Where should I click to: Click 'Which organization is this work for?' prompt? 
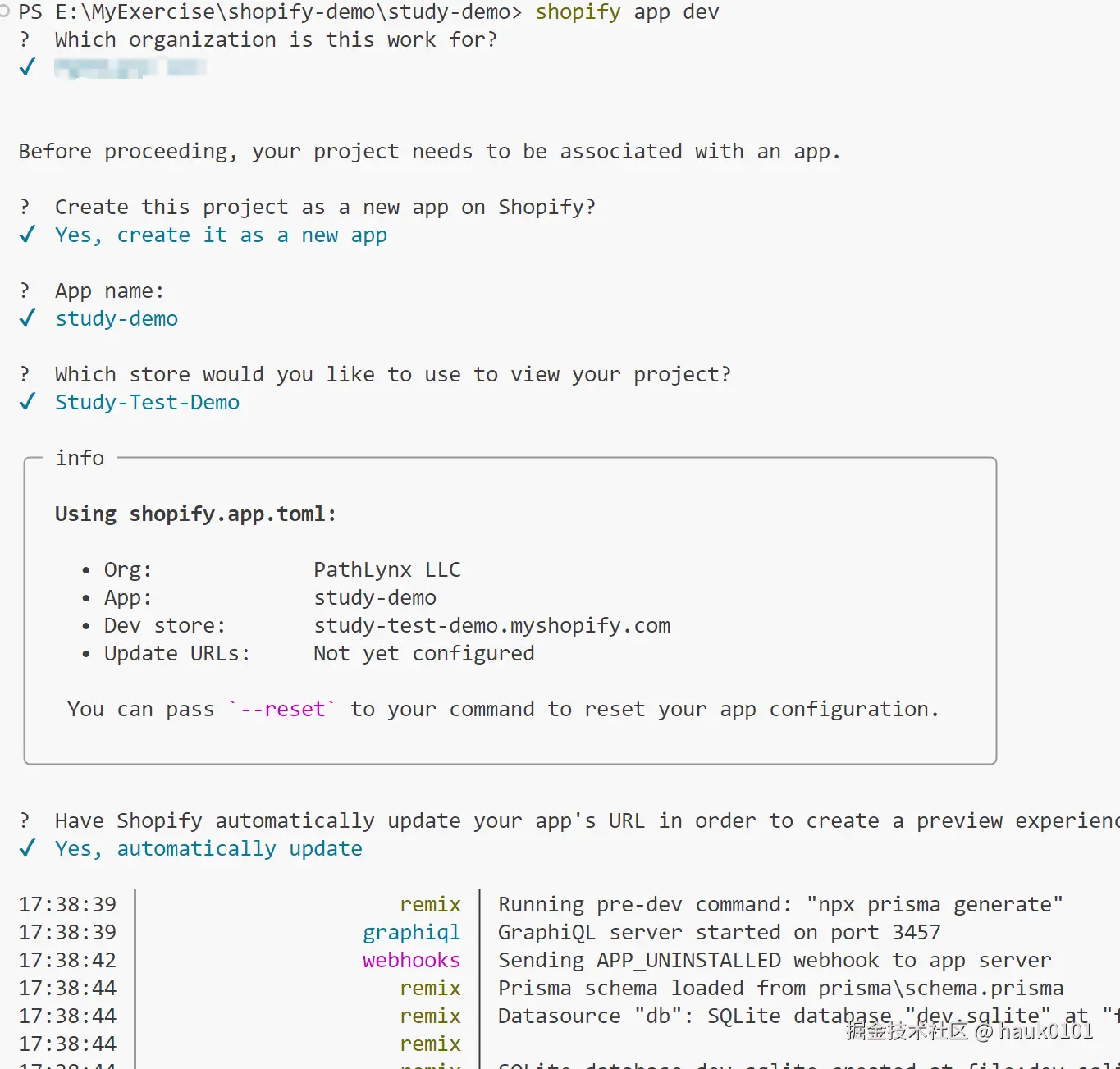point(276,39)
